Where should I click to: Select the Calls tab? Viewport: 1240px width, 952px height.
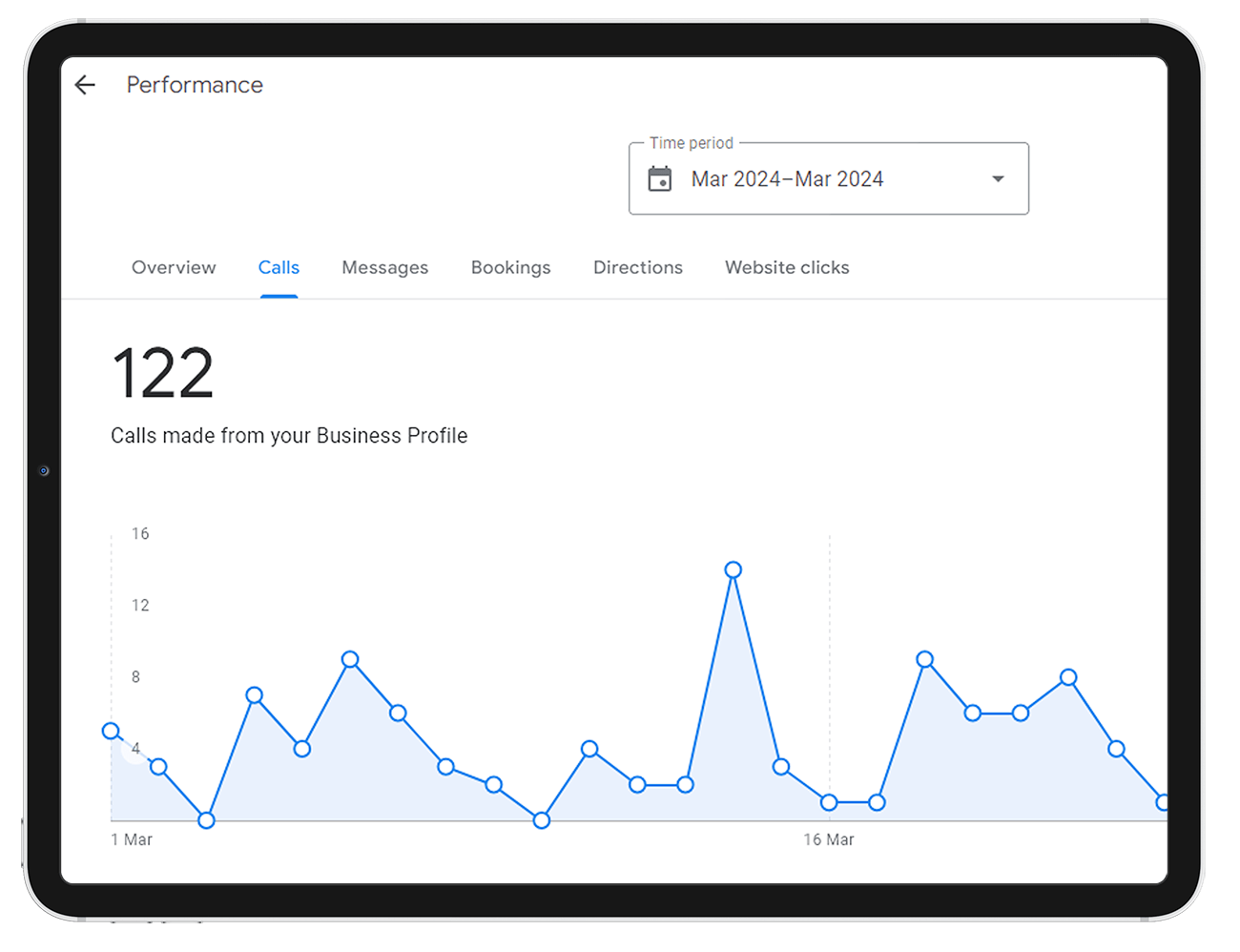[x=279, y=268]
